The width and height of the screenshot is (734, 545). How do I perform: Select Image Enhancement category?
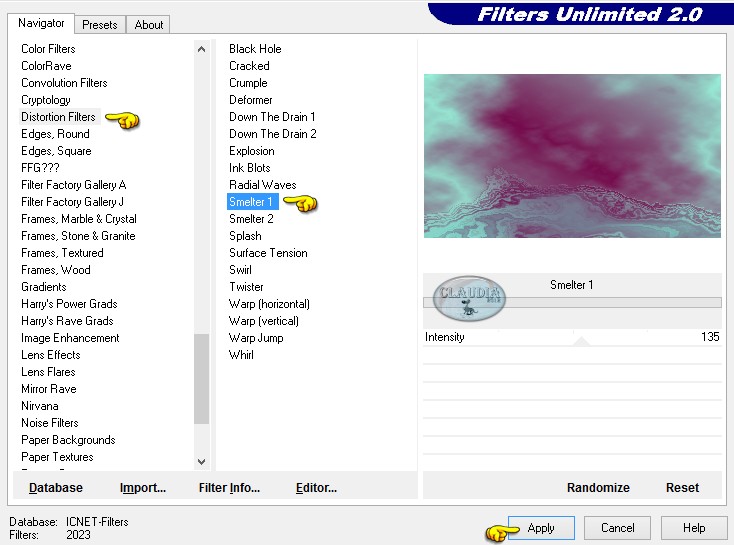click(x=70, y=338)
